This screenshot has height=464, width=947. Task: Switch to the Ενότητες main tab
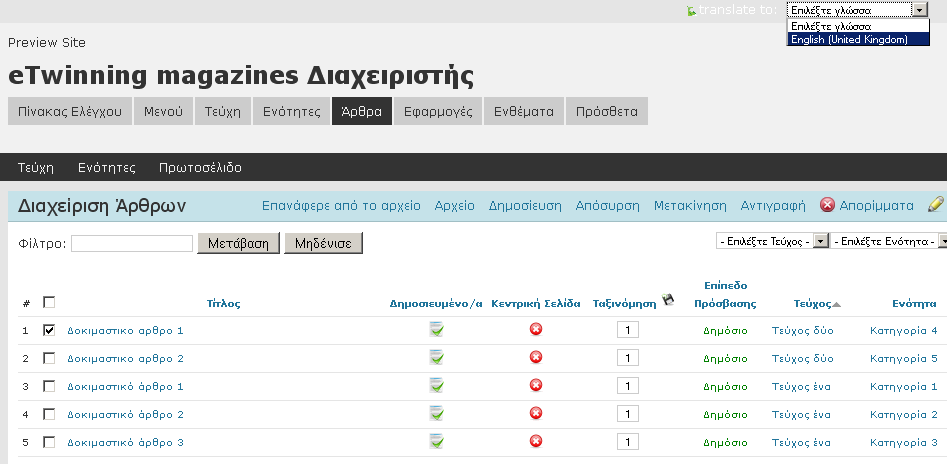[292, 111]
